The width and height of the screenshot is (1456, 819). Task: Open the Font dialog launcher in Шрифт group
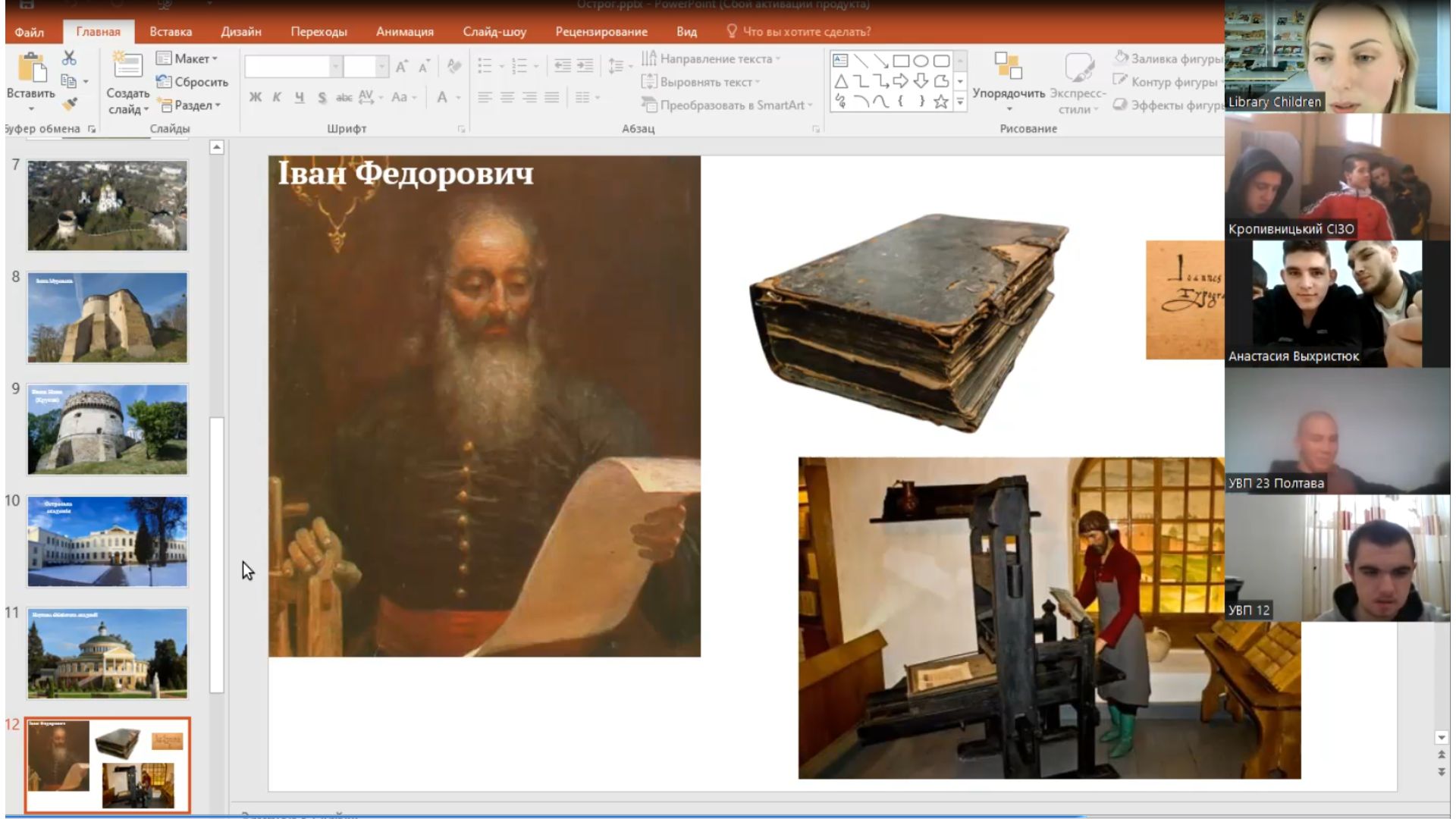[x=461, y=129]
